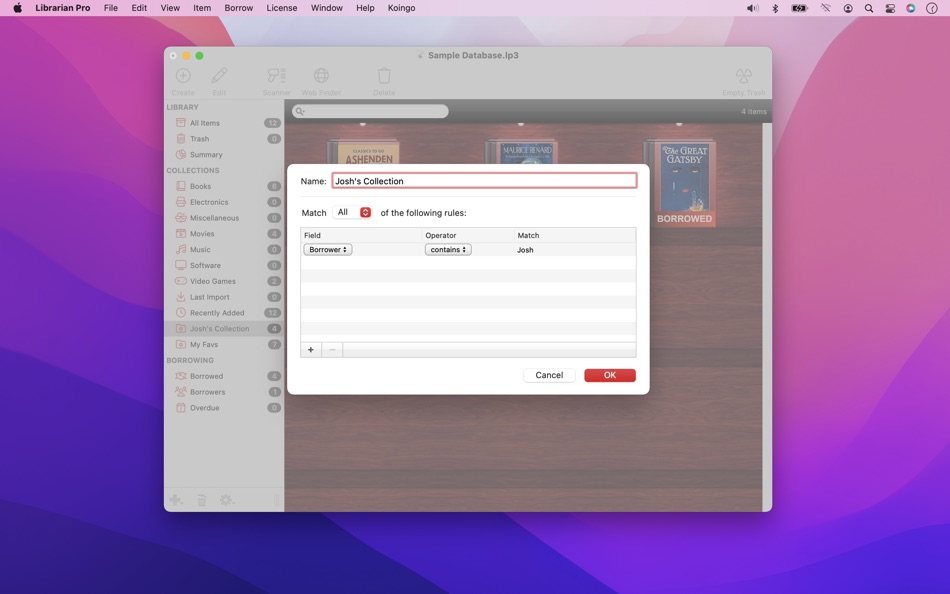Open the gear actions icon below sidebar
950x594 pixels.
[227, 499]
